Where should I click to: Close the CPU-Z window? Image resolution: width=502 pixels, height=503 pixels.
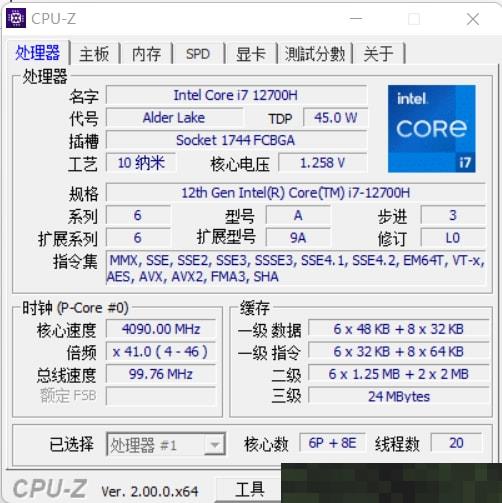[x=473, y=19]
